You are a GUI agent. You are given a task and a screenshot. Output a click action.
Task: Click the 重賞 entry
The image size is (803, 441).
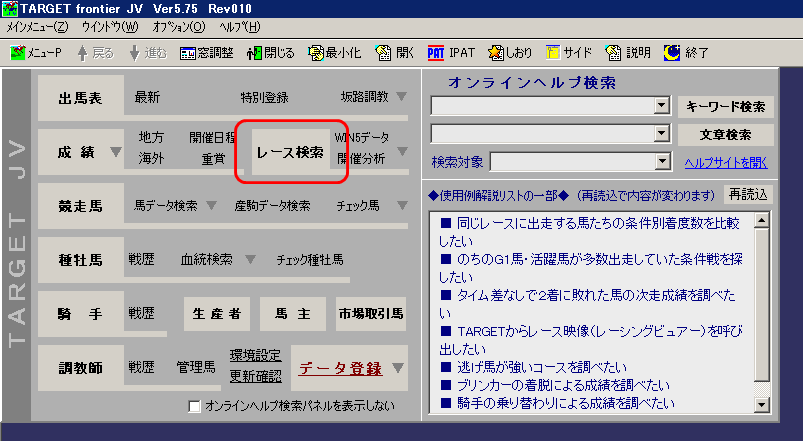(x=214, y=159)
